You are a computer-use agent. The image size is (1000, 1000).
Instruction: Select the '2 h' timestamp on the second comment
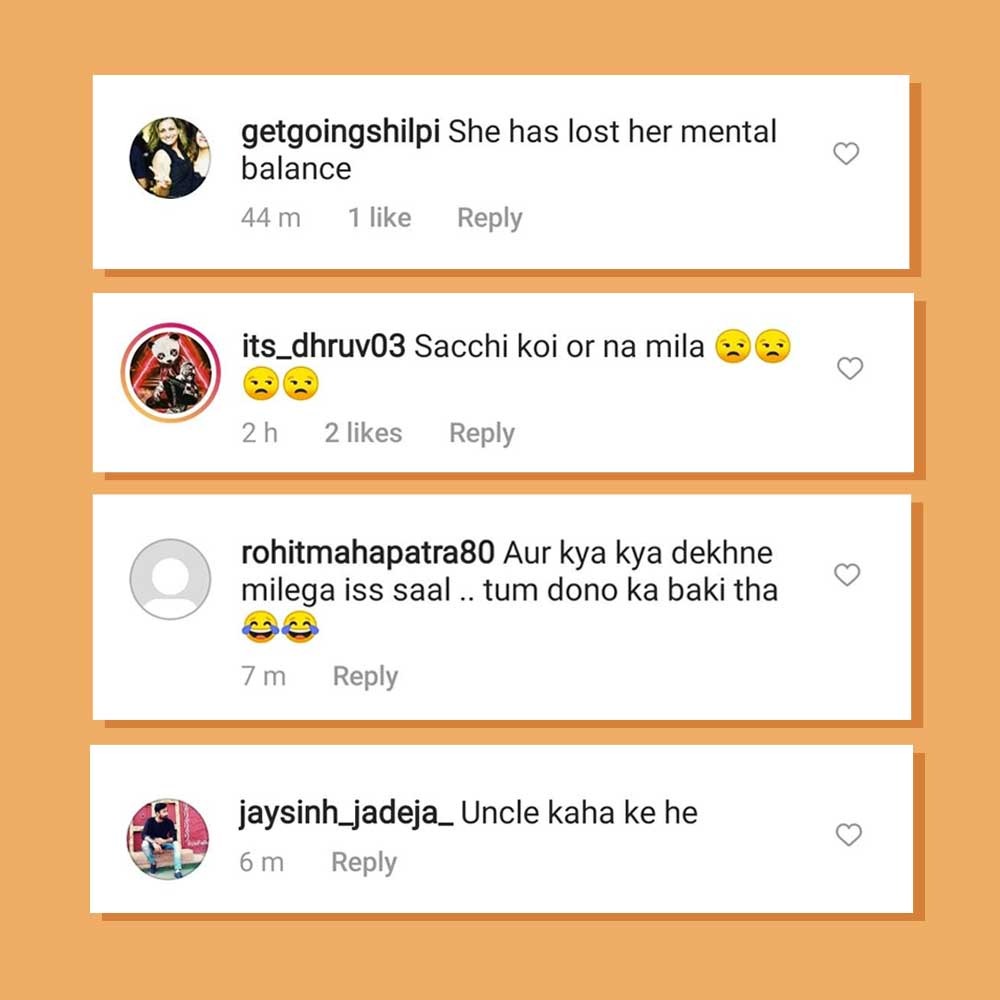click(x=260, y=433)
